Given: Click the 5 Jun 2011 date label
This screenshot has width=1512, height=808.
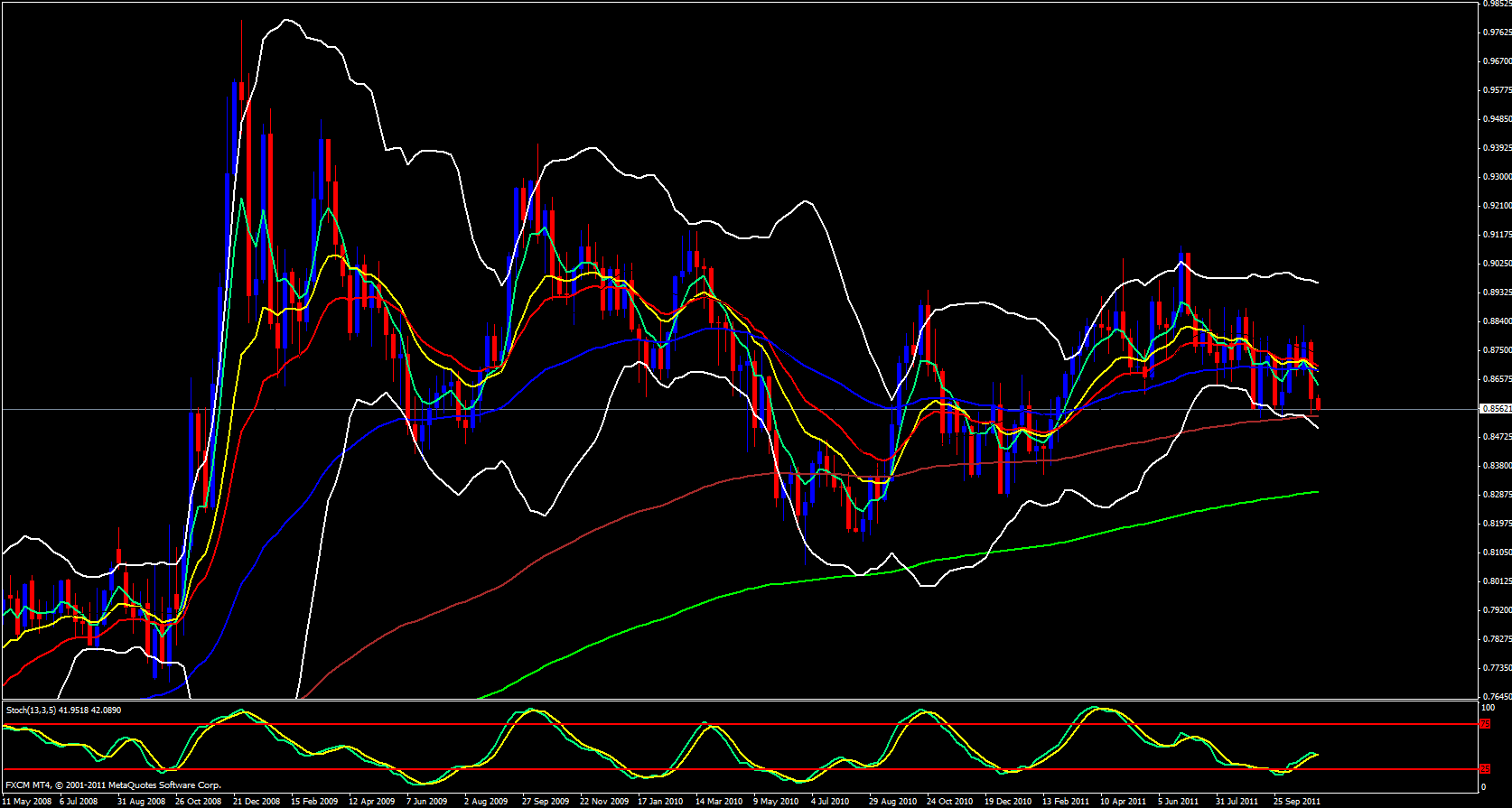Looking at the screenshot, I should 1179,802.
